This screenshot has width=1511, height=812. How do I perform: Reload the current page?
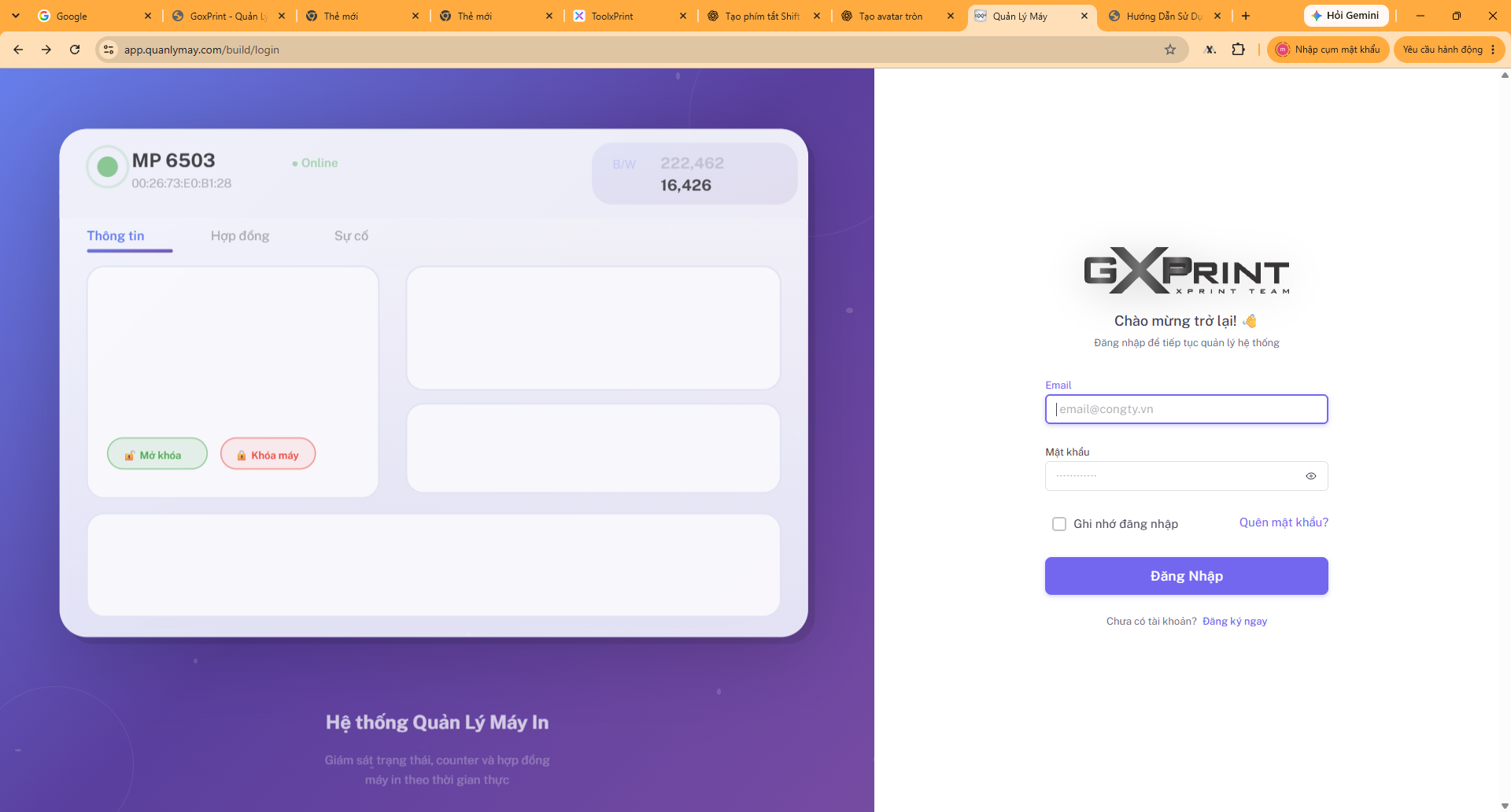coord(75,50)
